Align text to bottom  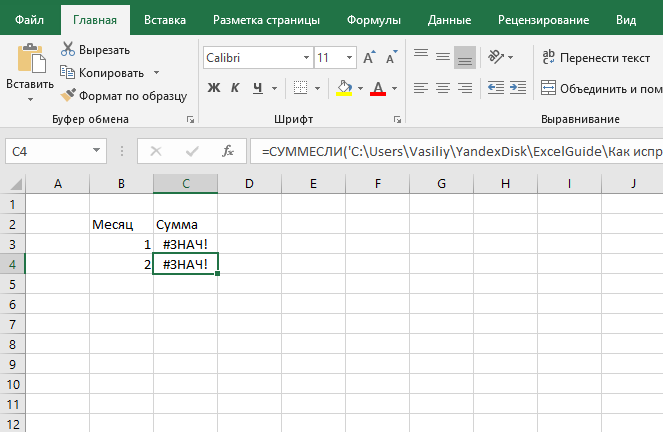(x=465, y=57)
